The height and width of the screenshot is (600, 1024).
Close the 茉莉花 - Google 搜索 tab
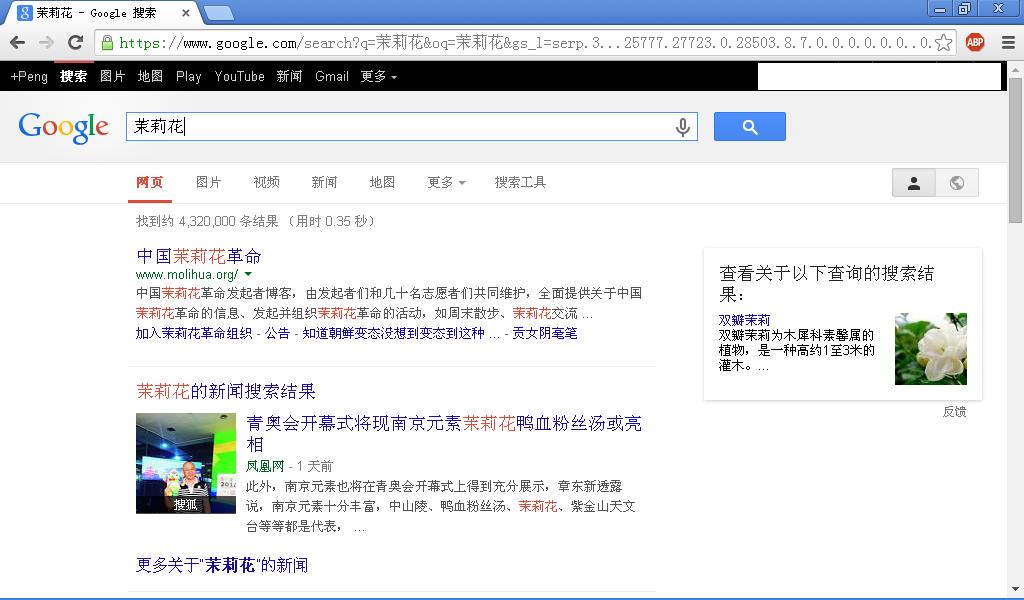point(185,13)
